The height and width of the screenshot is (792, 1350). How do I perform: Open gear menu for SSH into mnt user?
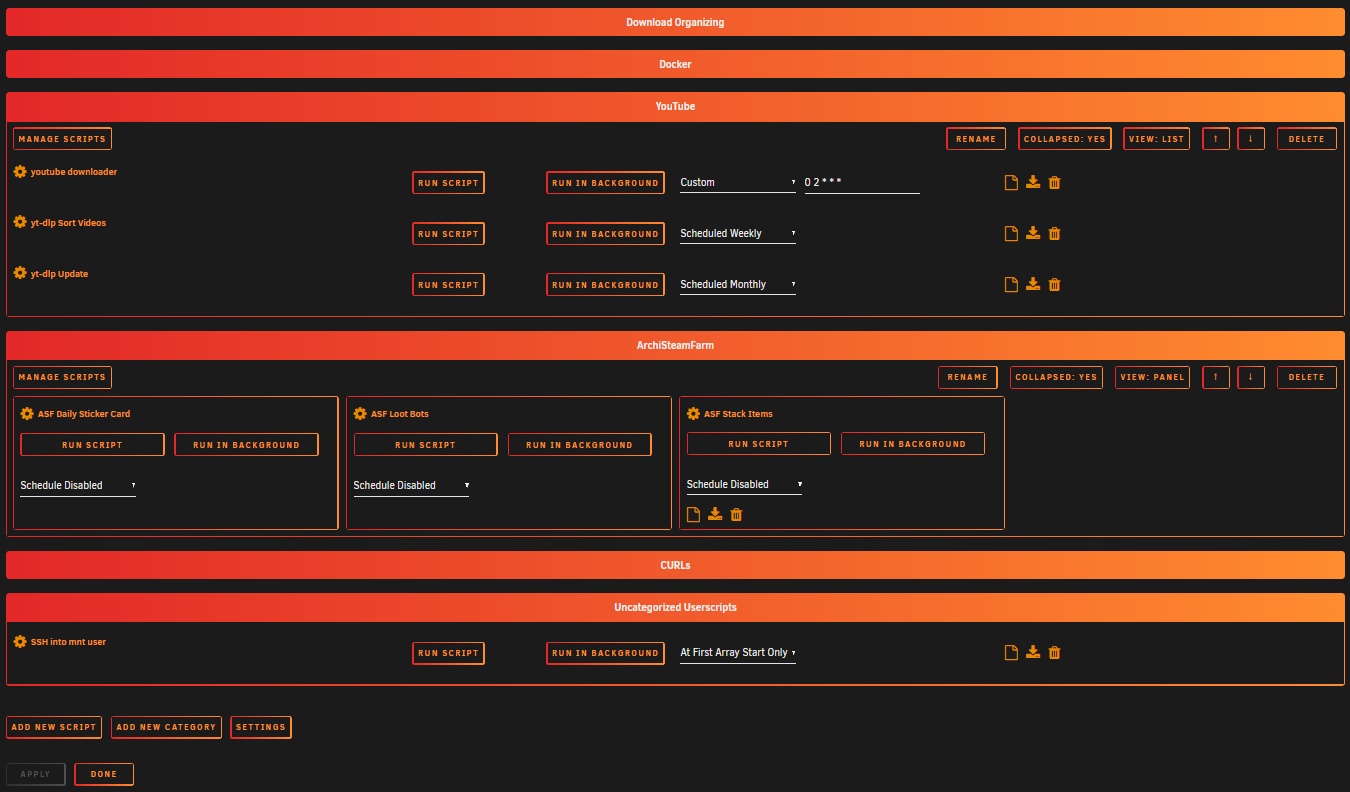pos(20,641)
